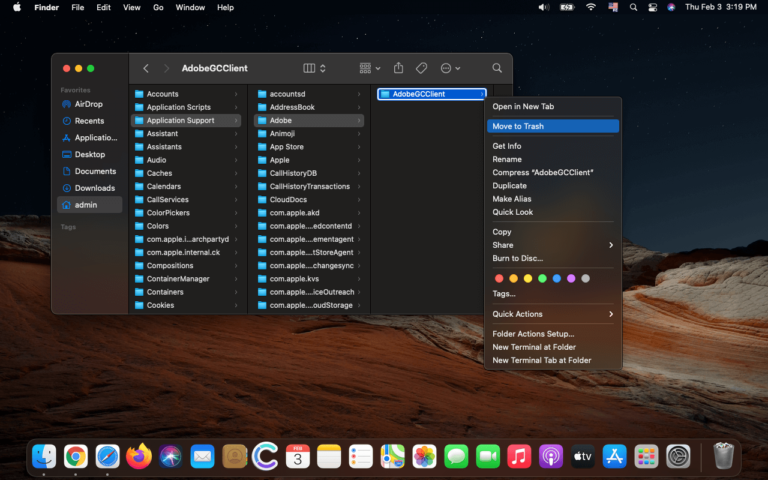
Task: Expand the Quick Actions submenu
Action: coord(552,314)
